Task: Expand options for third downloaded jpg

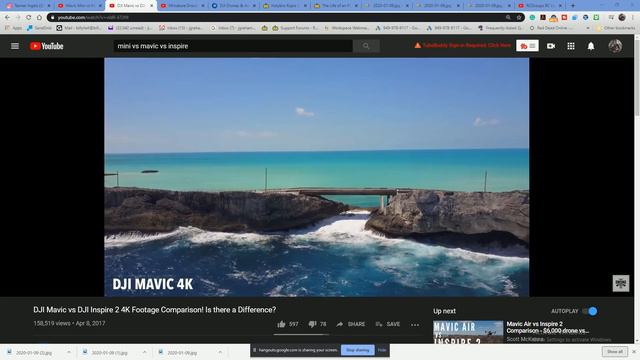Action: pyautogui.click(x=220, y=352)
